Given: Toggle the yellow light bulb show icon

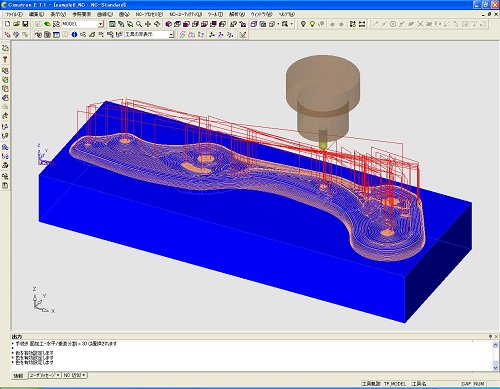Looking at the screenshot, I should click(312, 24).
